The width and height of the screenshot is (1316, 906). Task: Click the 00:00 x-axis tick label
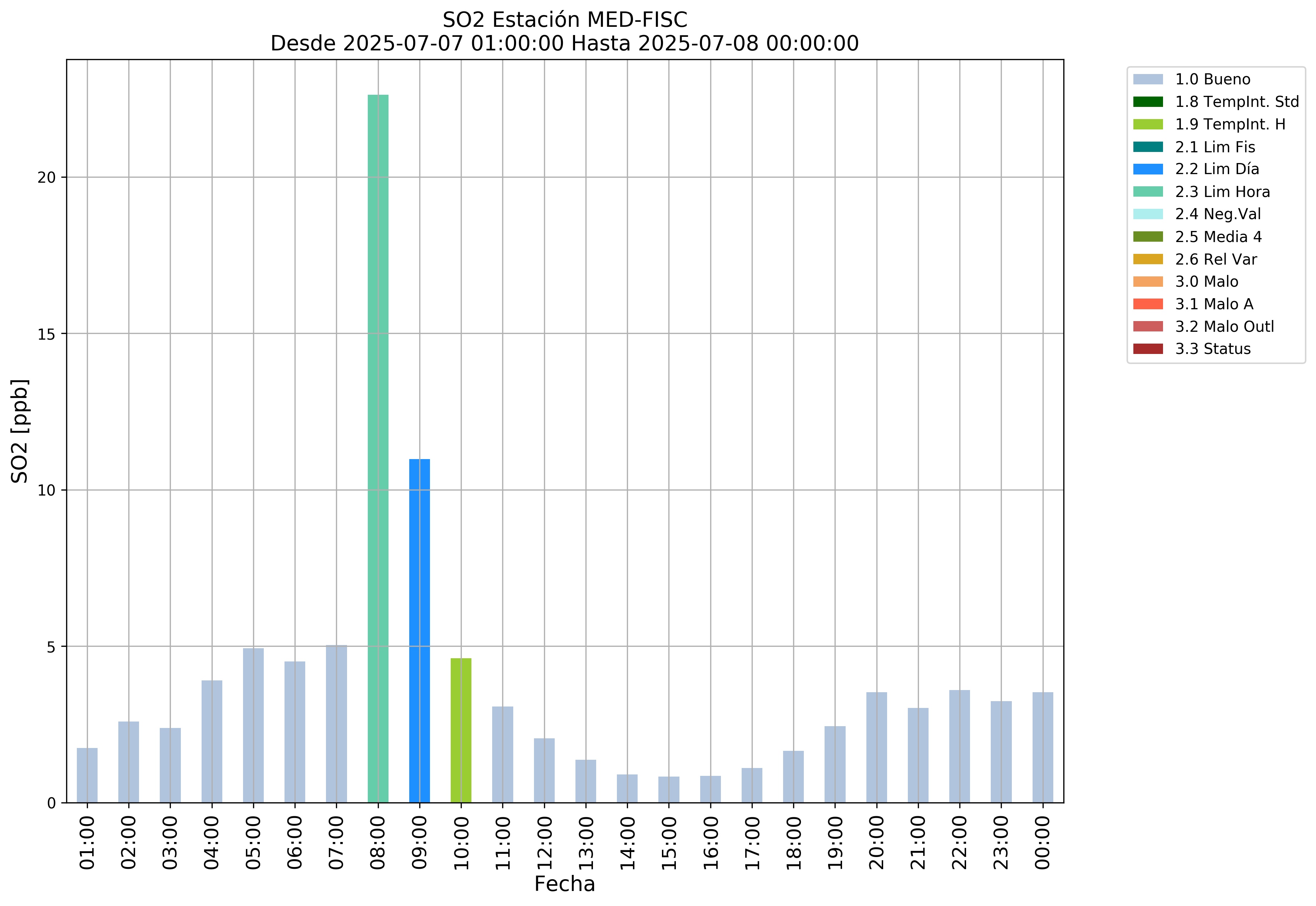click(1043, 842)
